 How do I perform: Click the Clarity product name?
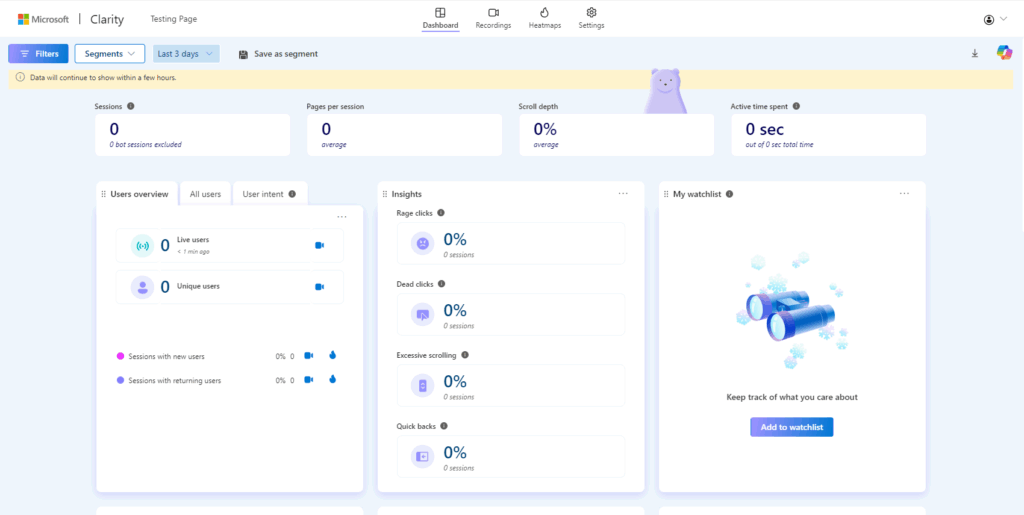(x=107, y=19)
